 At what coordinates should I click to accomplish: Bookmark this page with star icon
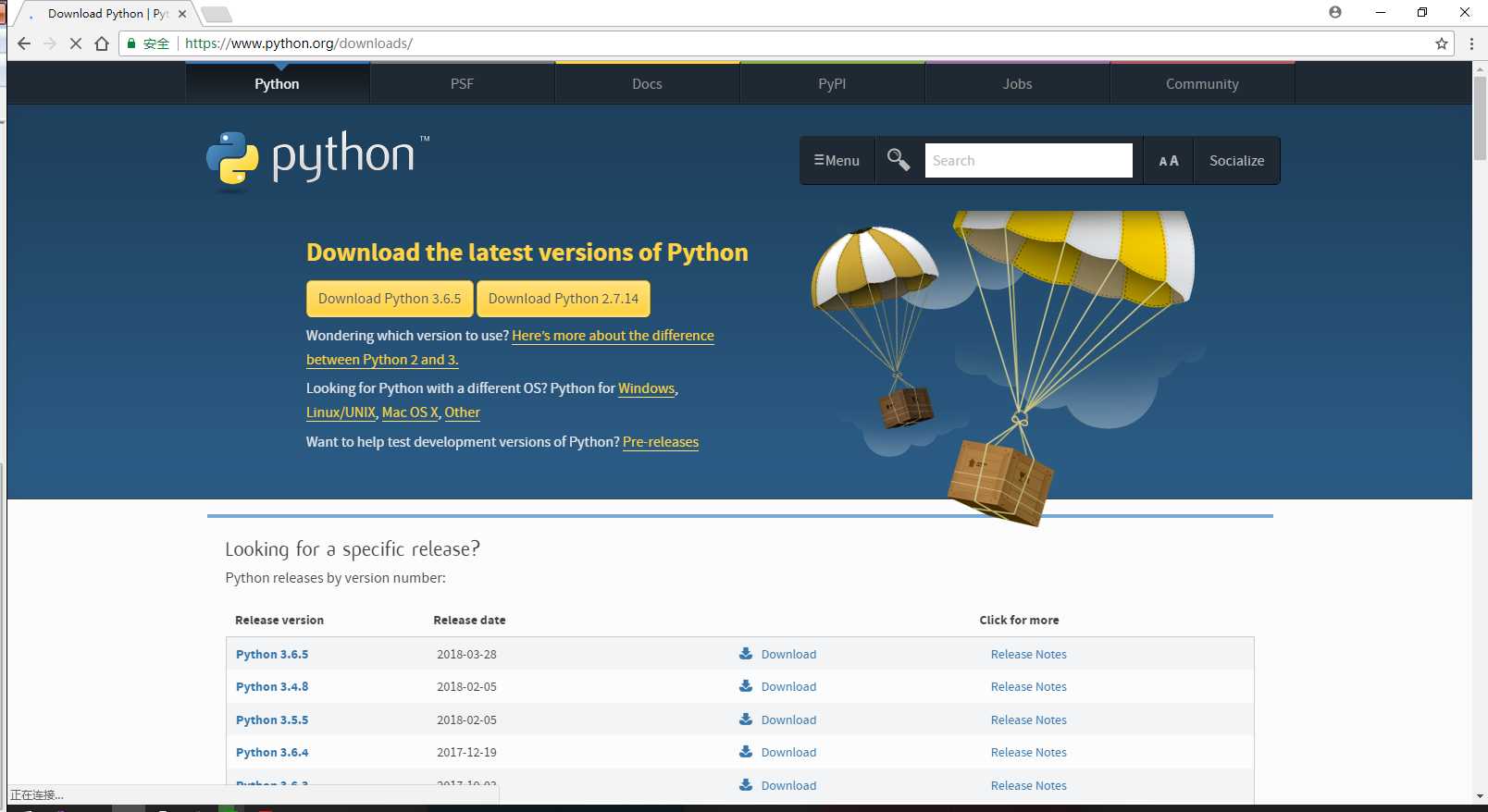(x=1441, y=43)
